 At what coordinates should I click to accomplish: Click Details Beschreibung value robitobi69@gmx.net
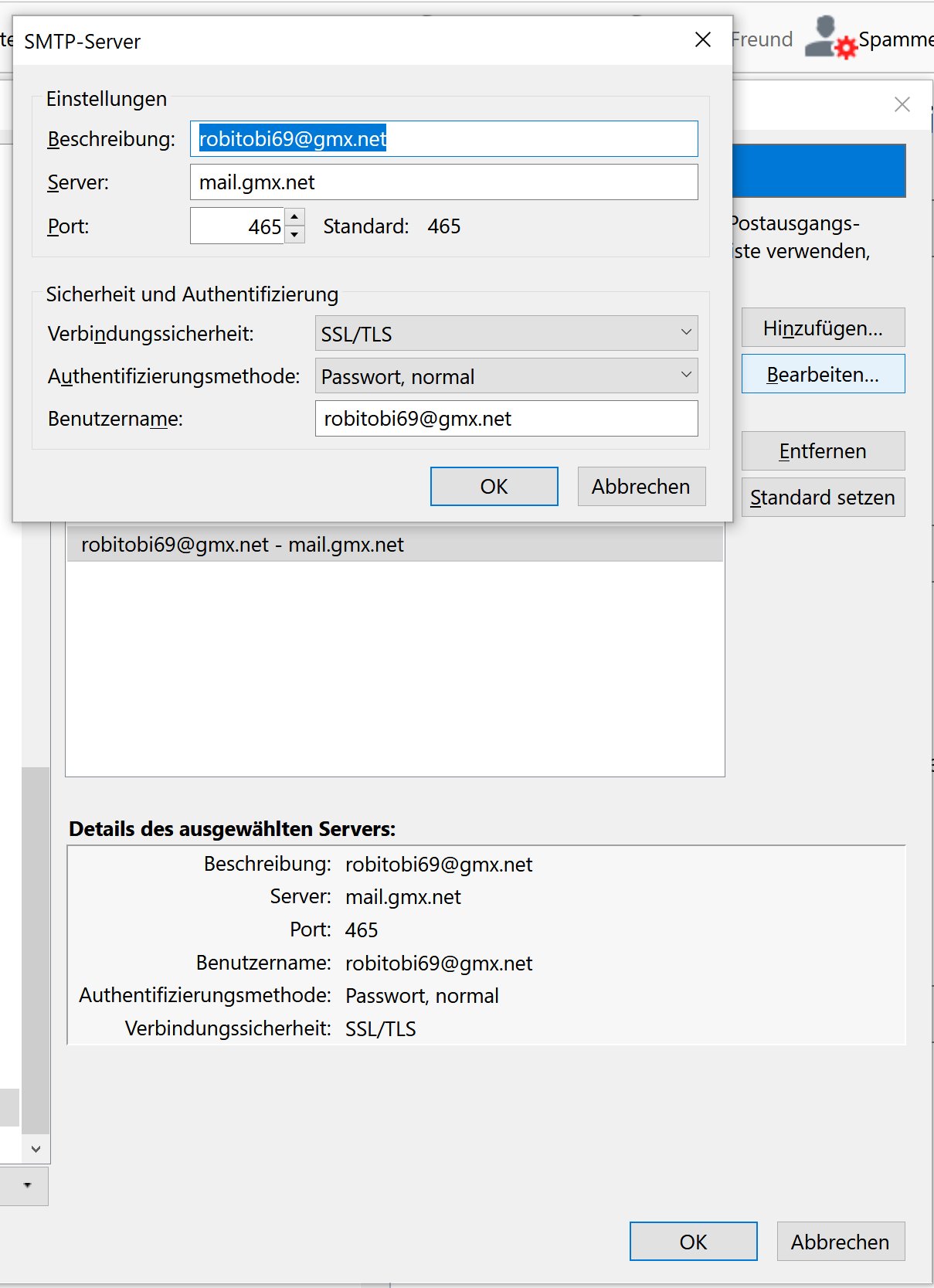click(439, 865)
